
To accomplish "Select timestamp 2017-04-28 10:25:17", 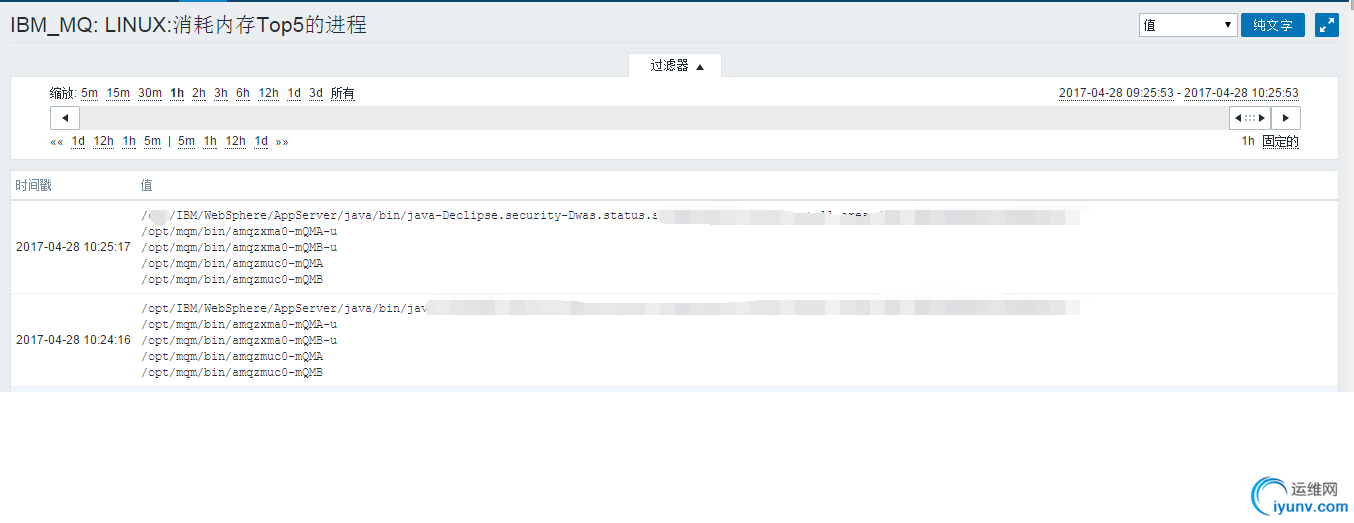I will click(x=73, y=247).
